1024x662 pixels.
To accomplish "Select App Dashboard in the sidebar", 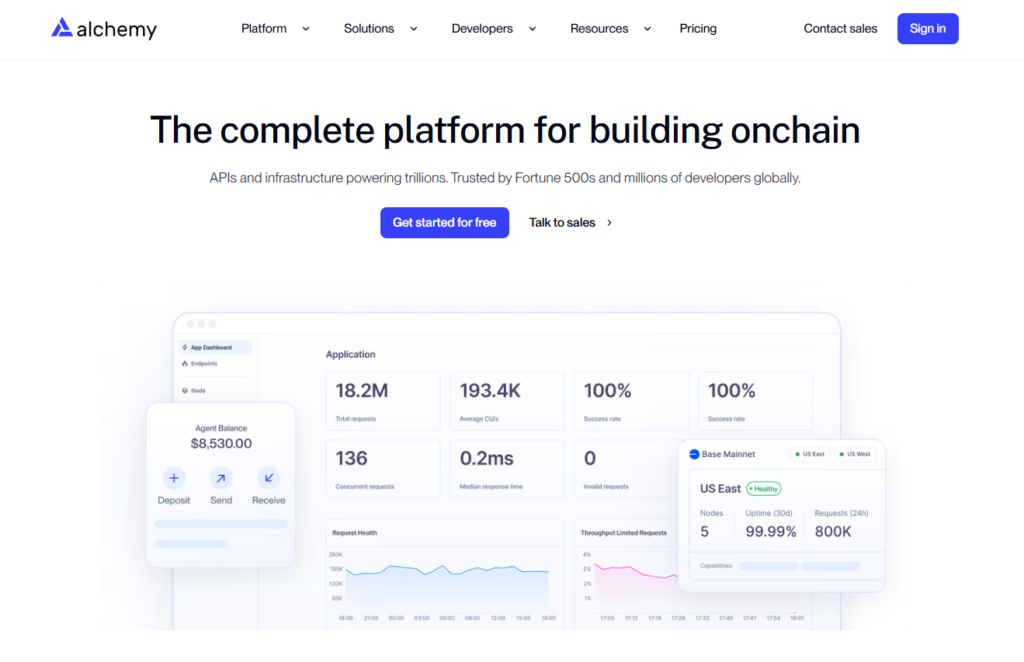I will tap(215, 347).
